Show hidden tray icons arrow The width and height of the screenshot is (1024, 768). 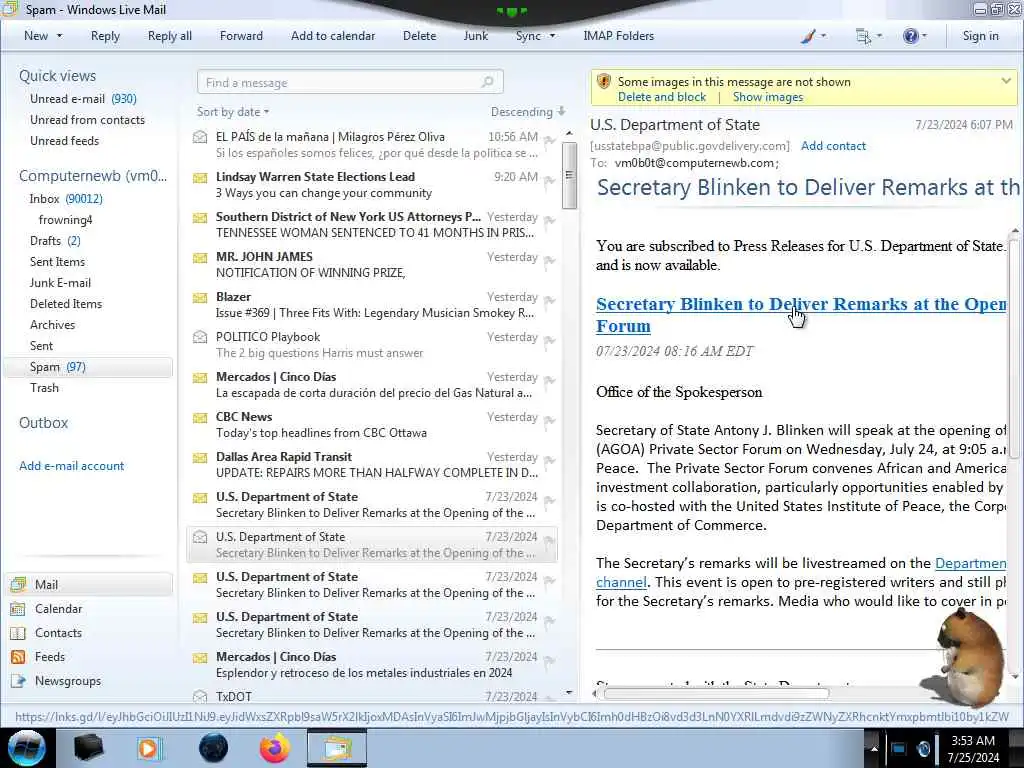[x=874, y=748]
